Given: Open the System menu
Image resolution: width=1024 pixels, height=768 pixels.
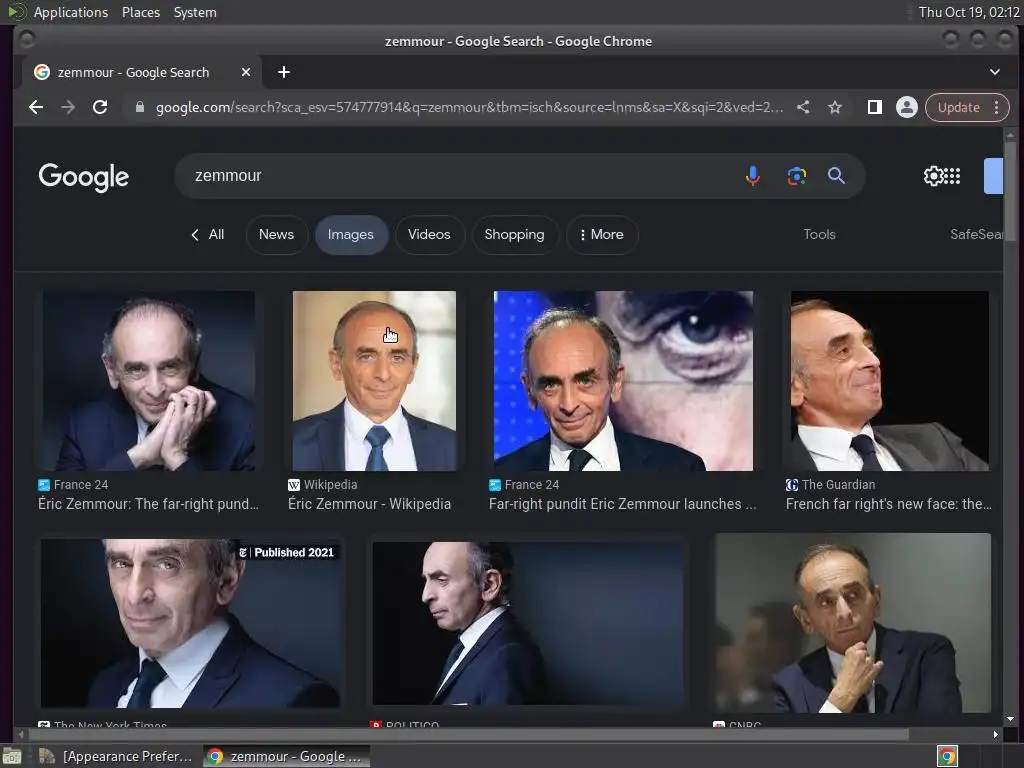Looking at the screenshot, I should click(x=195, y=12).
